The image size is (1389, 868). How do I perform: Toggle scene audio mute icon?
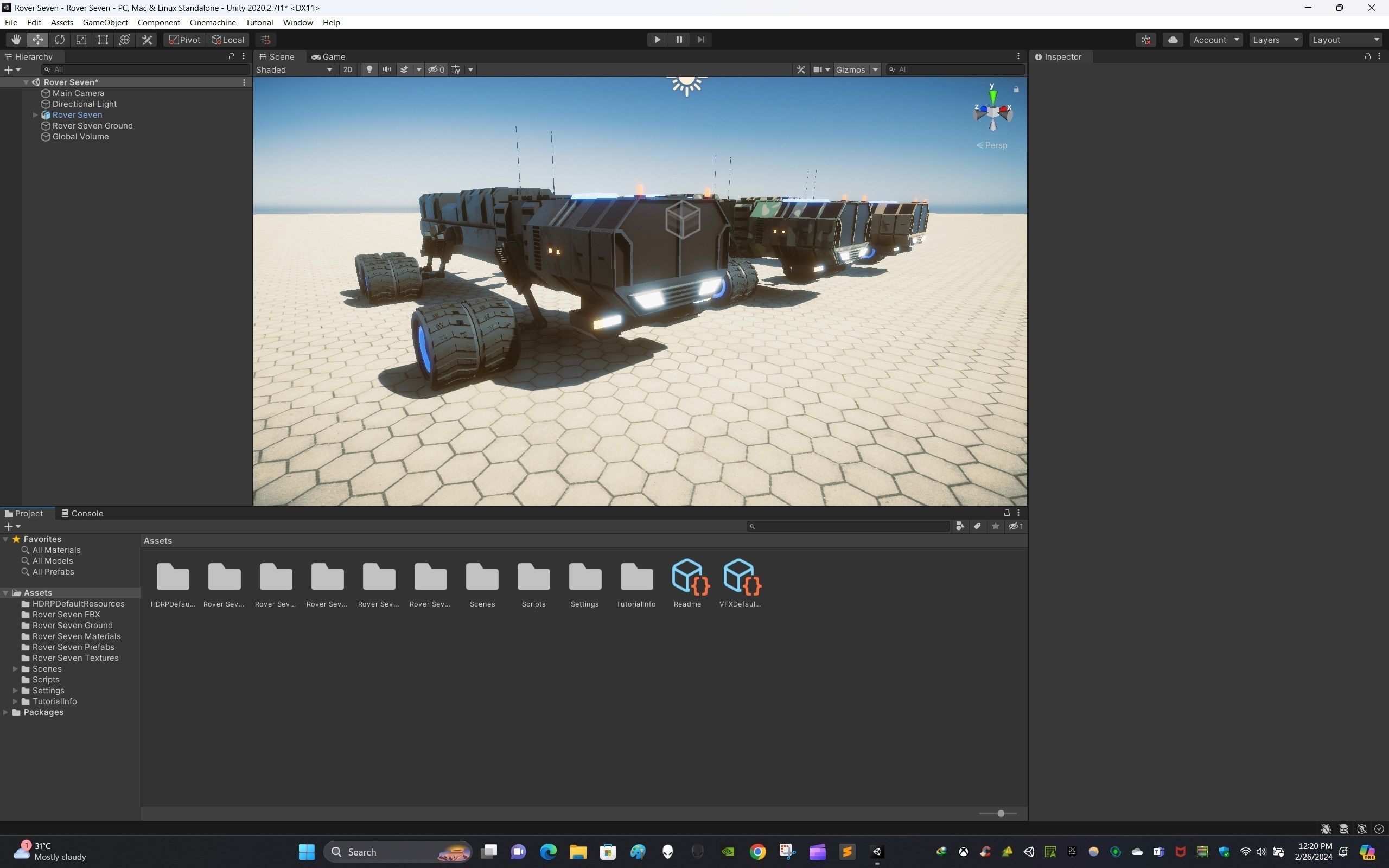tap(386, 69)
